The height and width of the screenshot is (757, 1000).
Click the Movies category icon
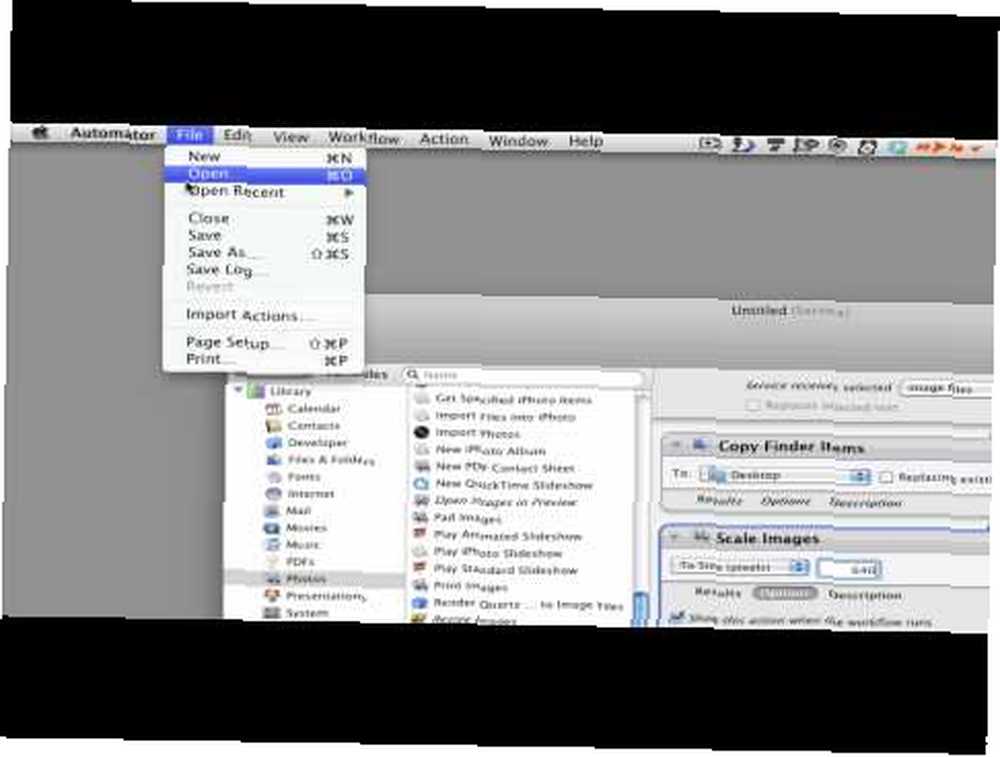point(272,528)
